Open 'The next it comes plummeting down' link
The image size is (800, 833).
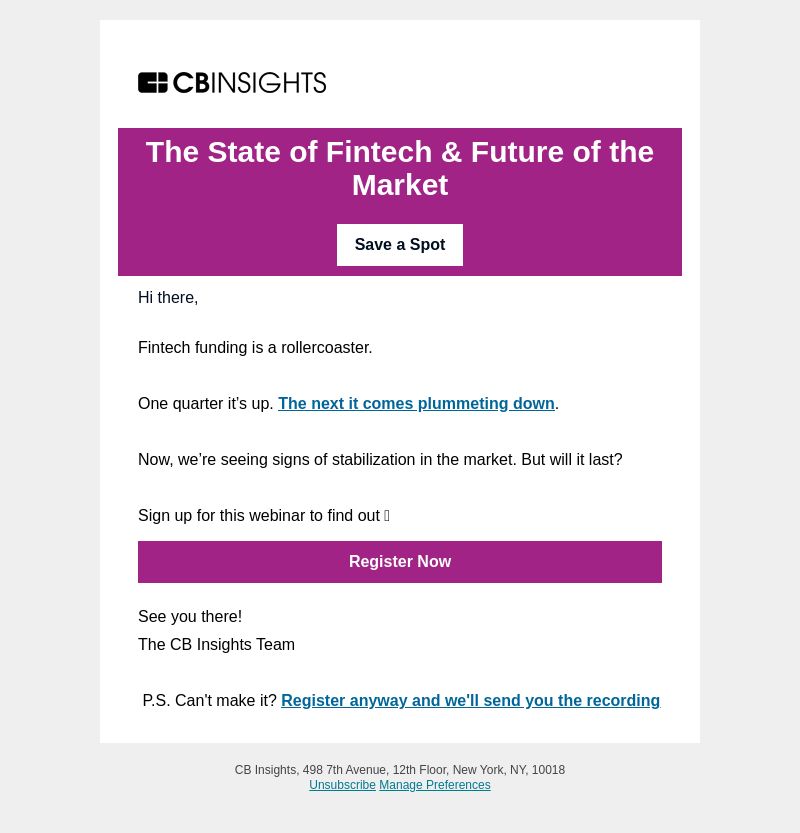[416, 404]
